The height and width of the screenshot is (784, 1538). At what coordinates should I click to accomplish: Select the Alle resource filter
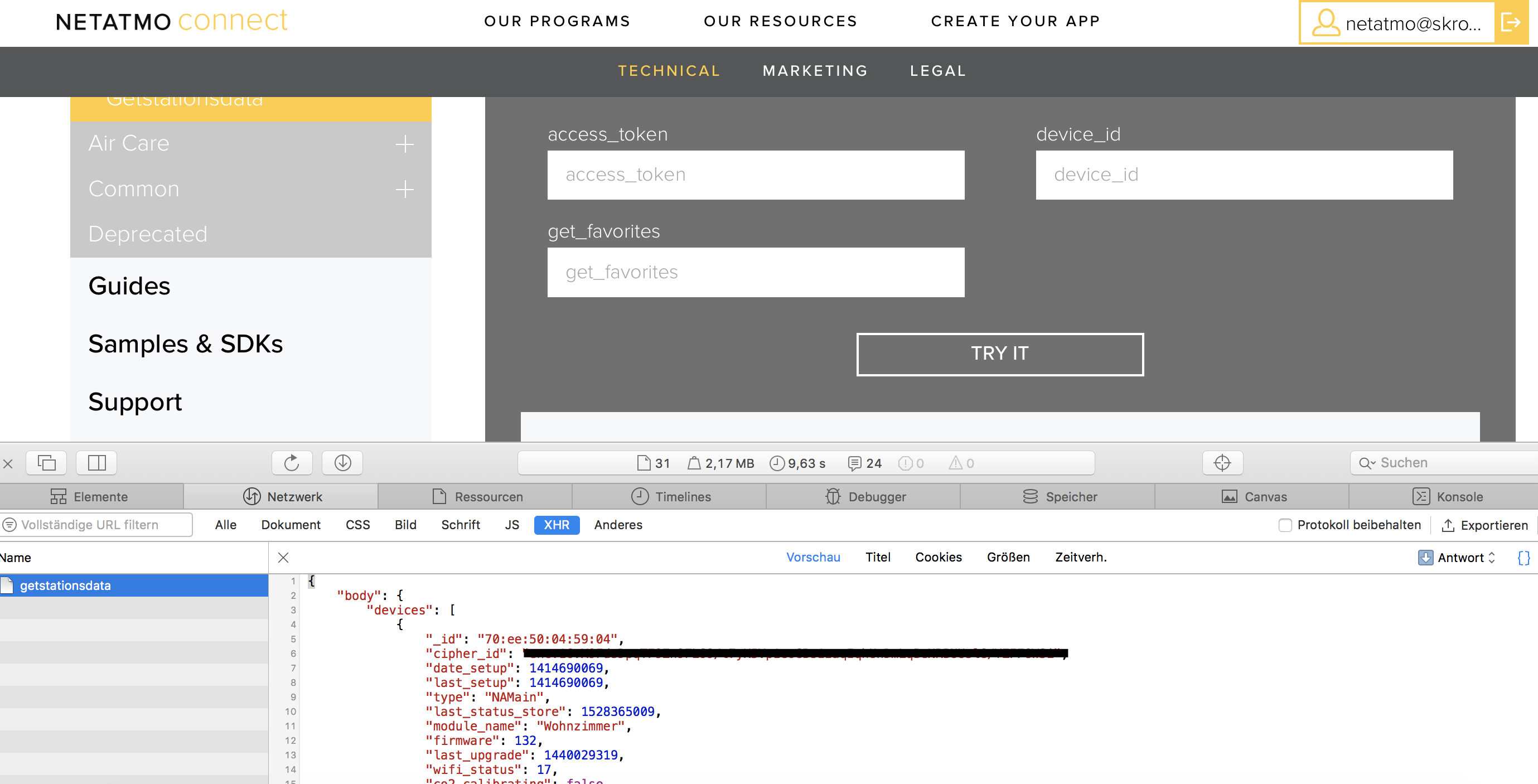(x=226, y=525)
